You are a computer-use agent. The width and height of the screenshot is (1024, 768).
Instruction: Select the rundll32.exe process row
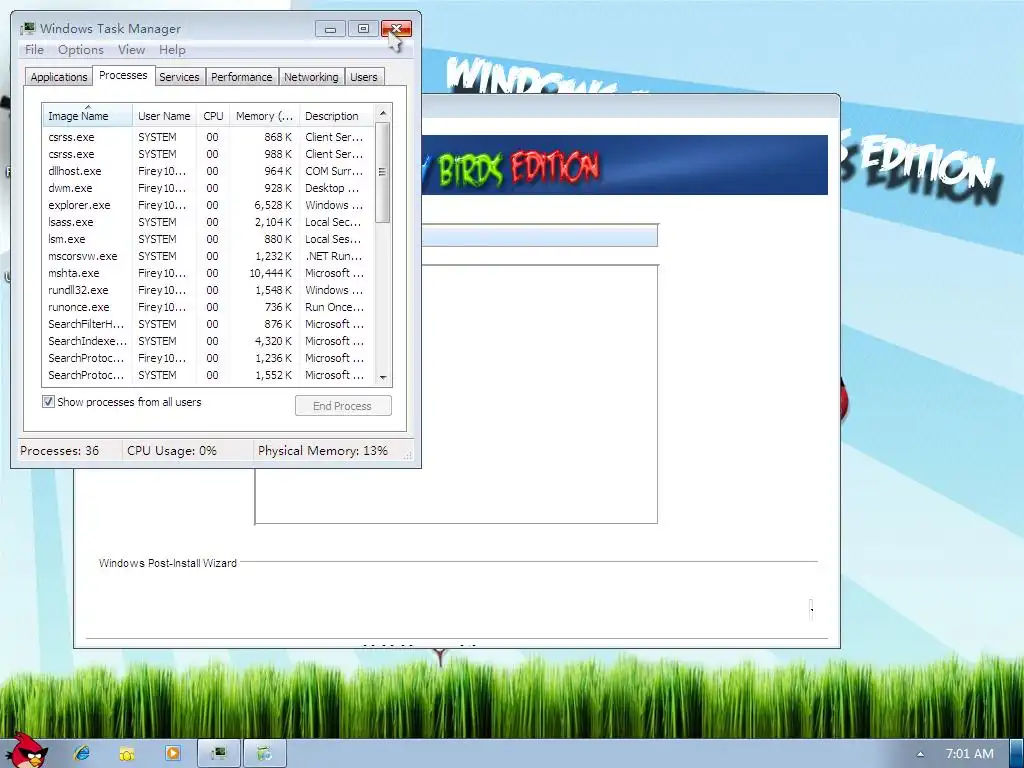pos(208,290)
